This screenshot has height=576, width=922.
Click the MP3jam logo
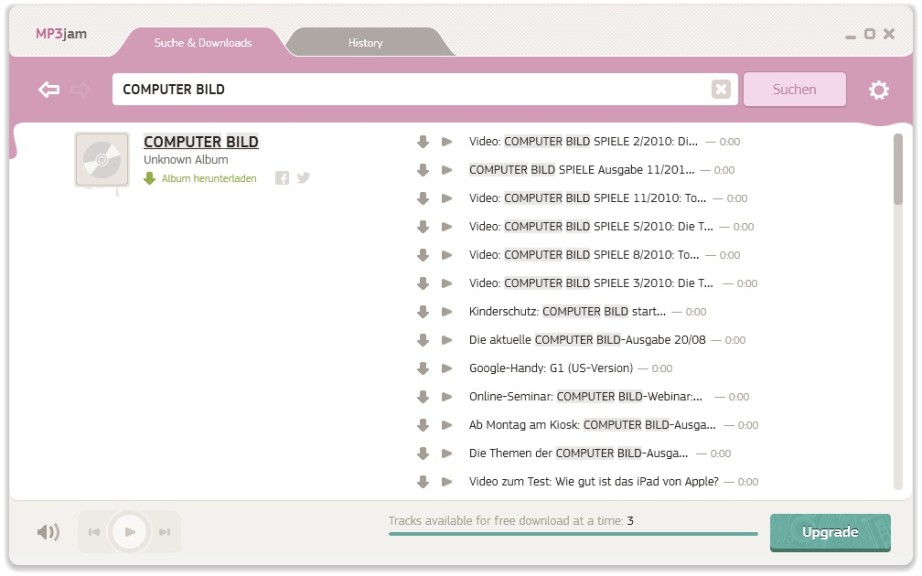click(61, 34)
